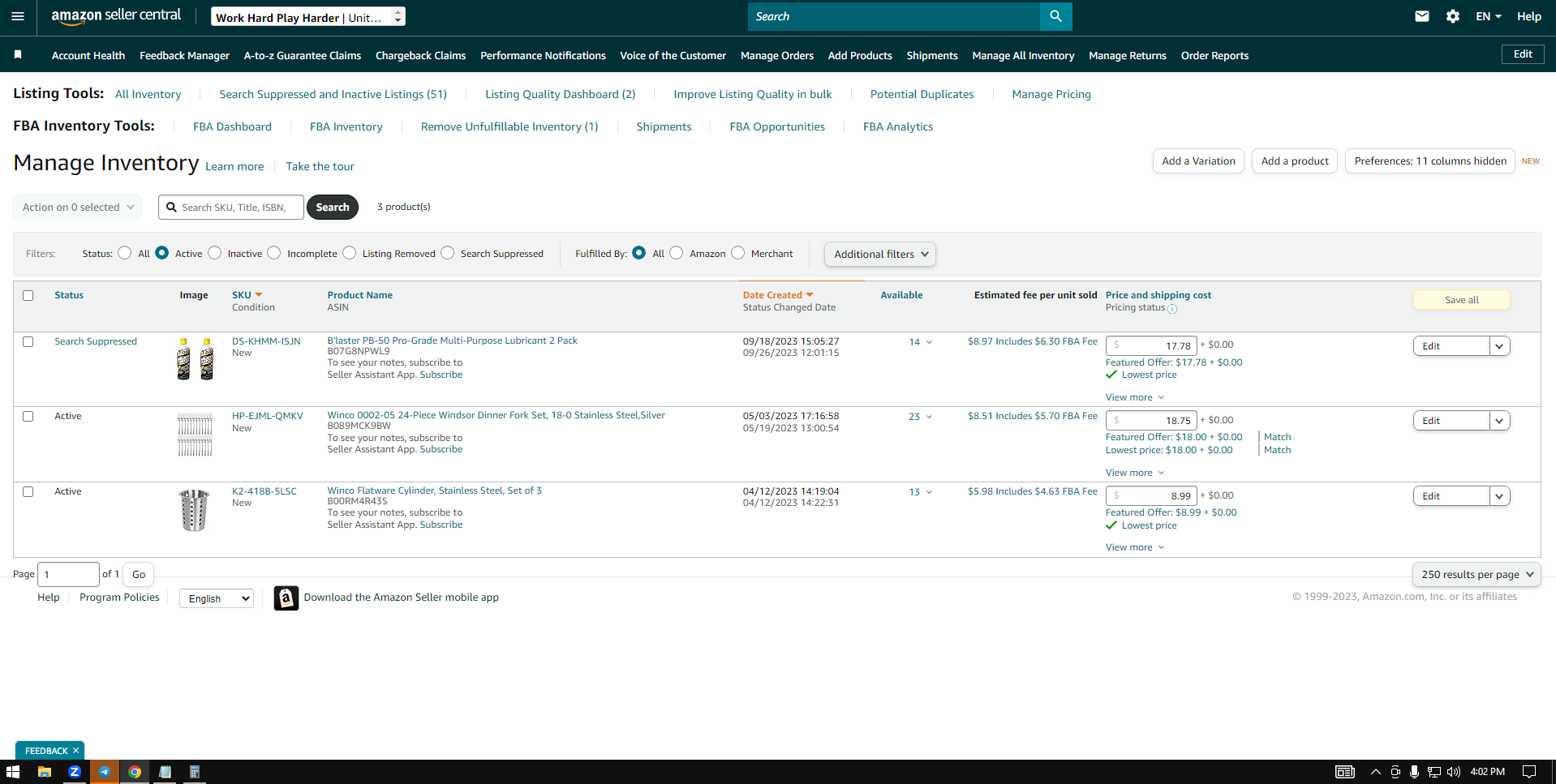
Task: Open the Zalo app in the taskbar
Action: pyautogui.click(x=74, y=772)
